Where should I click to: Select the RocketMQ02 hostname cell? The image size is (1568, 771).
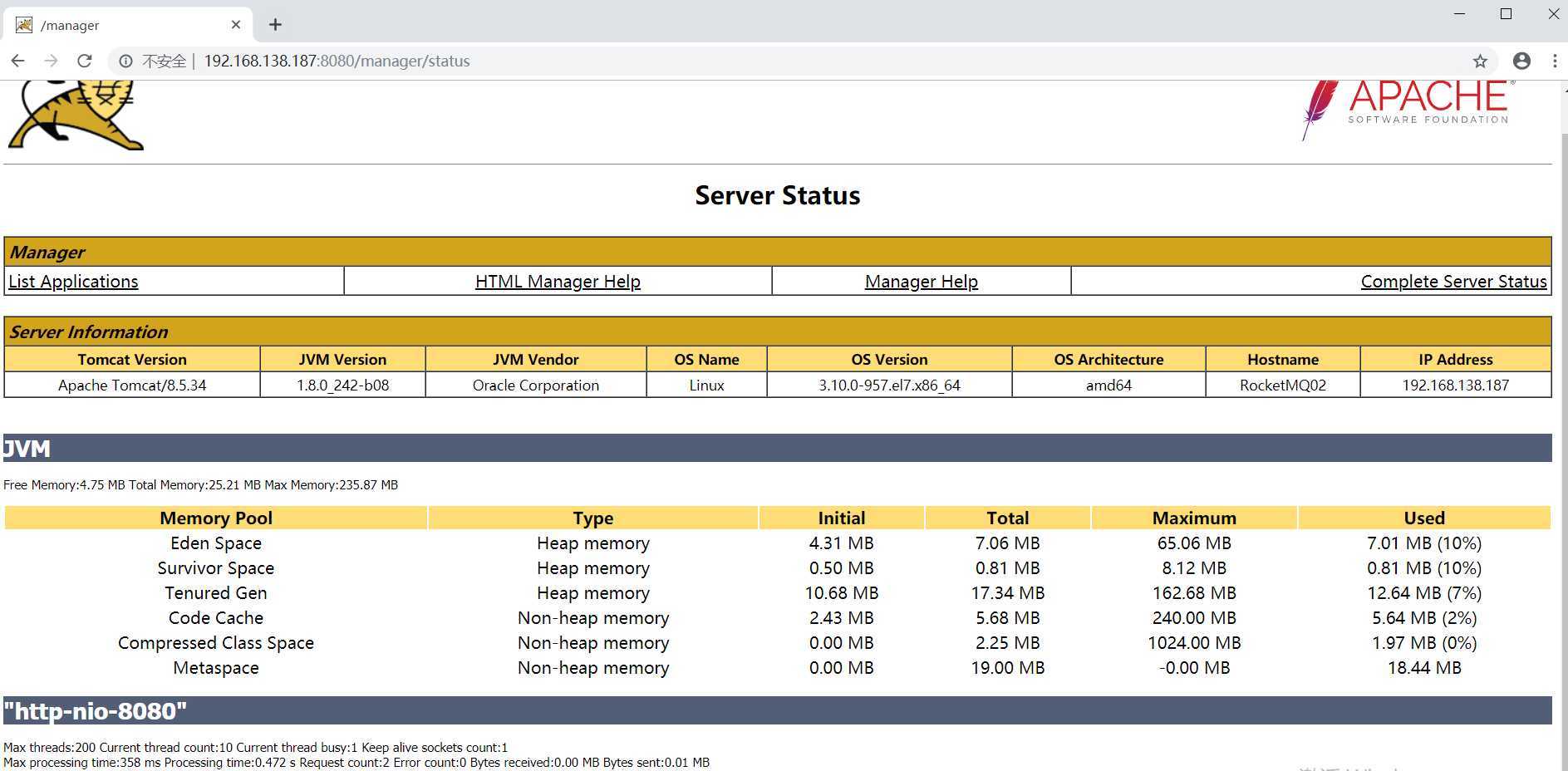(1283, 385)
